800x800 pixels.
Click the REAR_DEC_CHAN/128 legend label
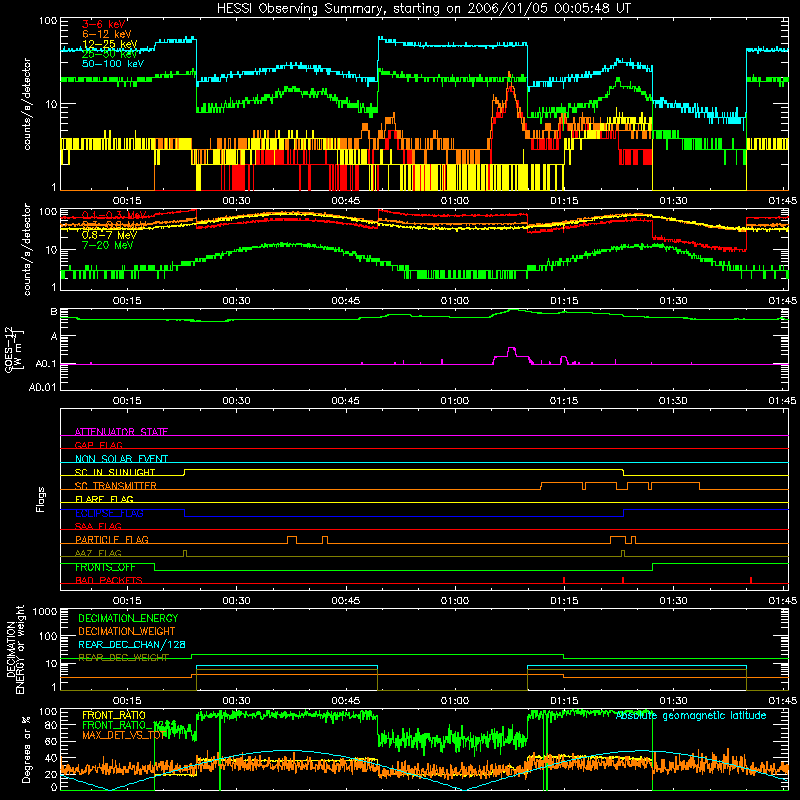[x=132, y=645]
